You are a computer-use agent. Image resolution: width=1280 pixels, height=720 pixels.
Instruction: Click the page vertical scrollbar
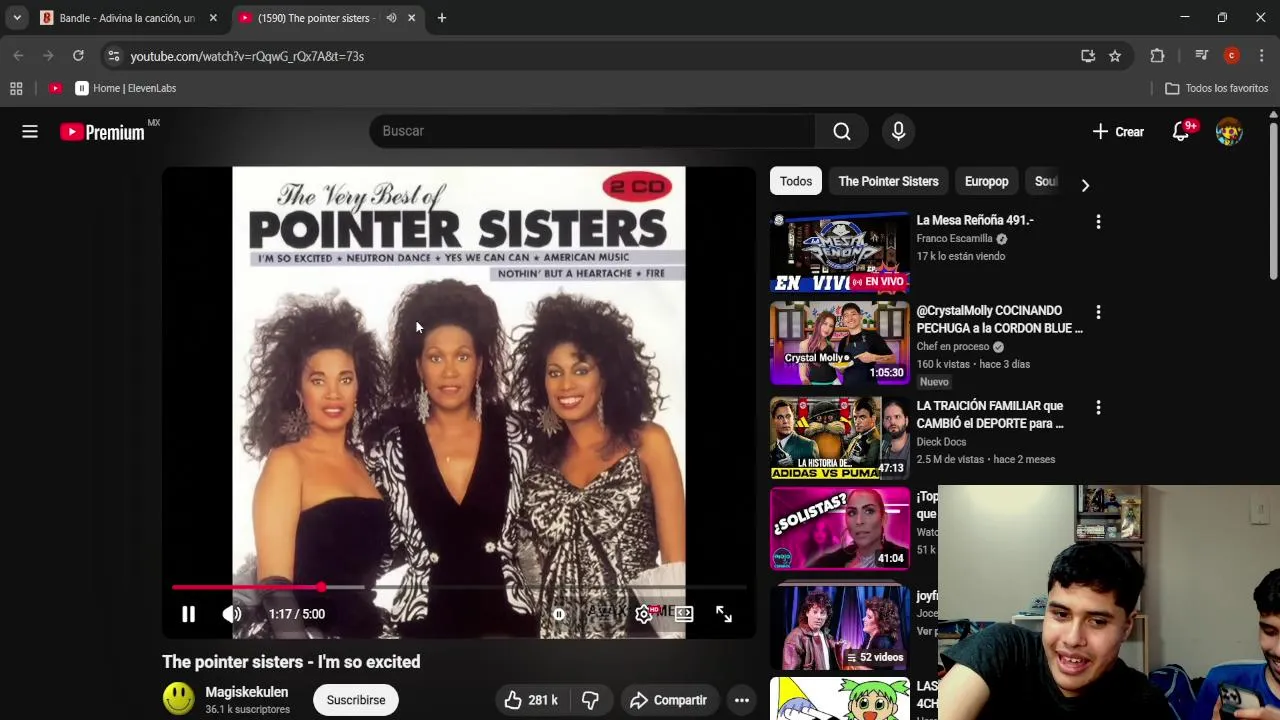pos(1273,200)
